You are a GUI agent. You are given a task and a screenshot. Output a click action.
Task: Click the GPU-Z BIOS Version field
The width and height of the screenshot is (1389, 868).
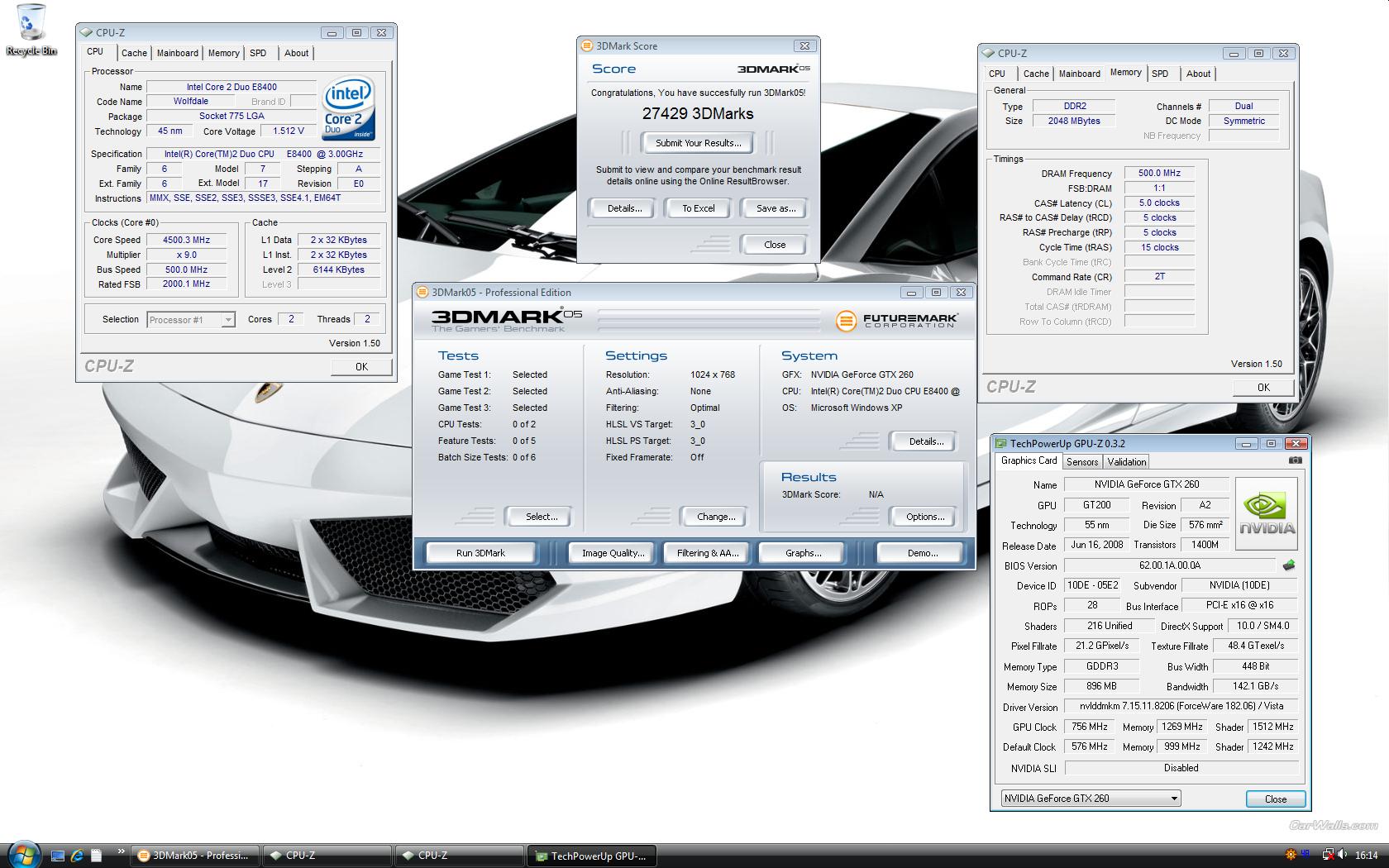click(x=1169, y=566)
